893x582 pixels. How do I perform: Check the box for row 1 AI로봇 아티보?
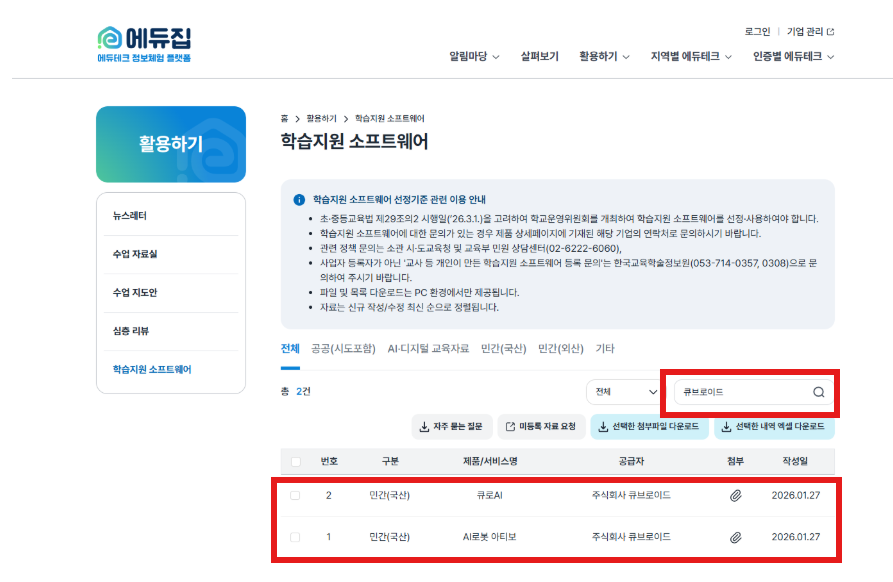tap(295, 537)
